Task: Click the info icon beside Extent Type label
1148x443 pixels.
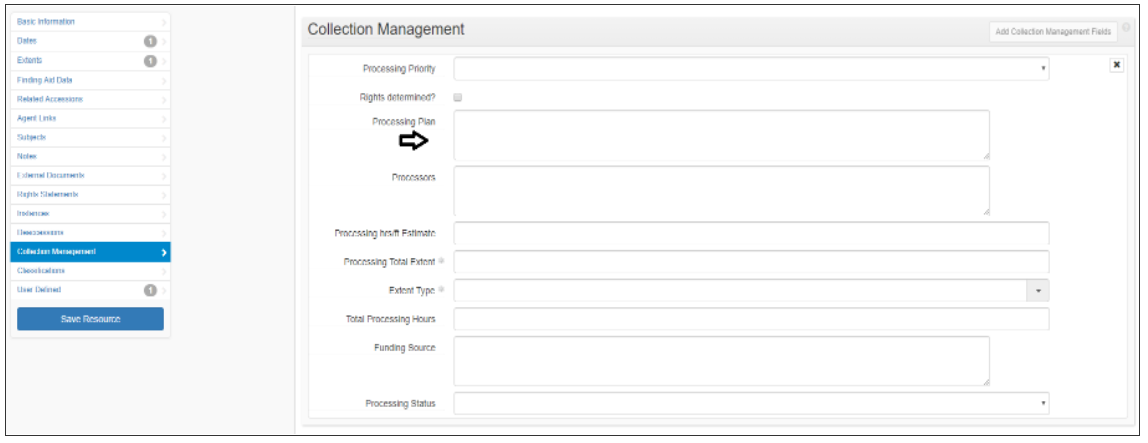Action: (441, 290)
